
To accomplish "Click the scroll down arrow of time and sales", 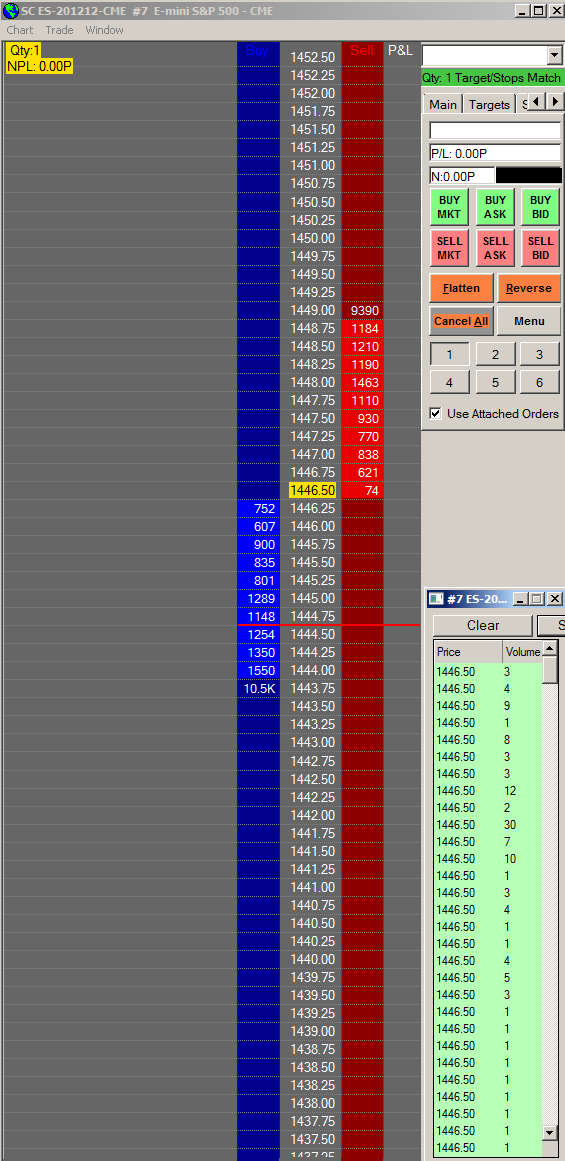I will (549, 1132).
